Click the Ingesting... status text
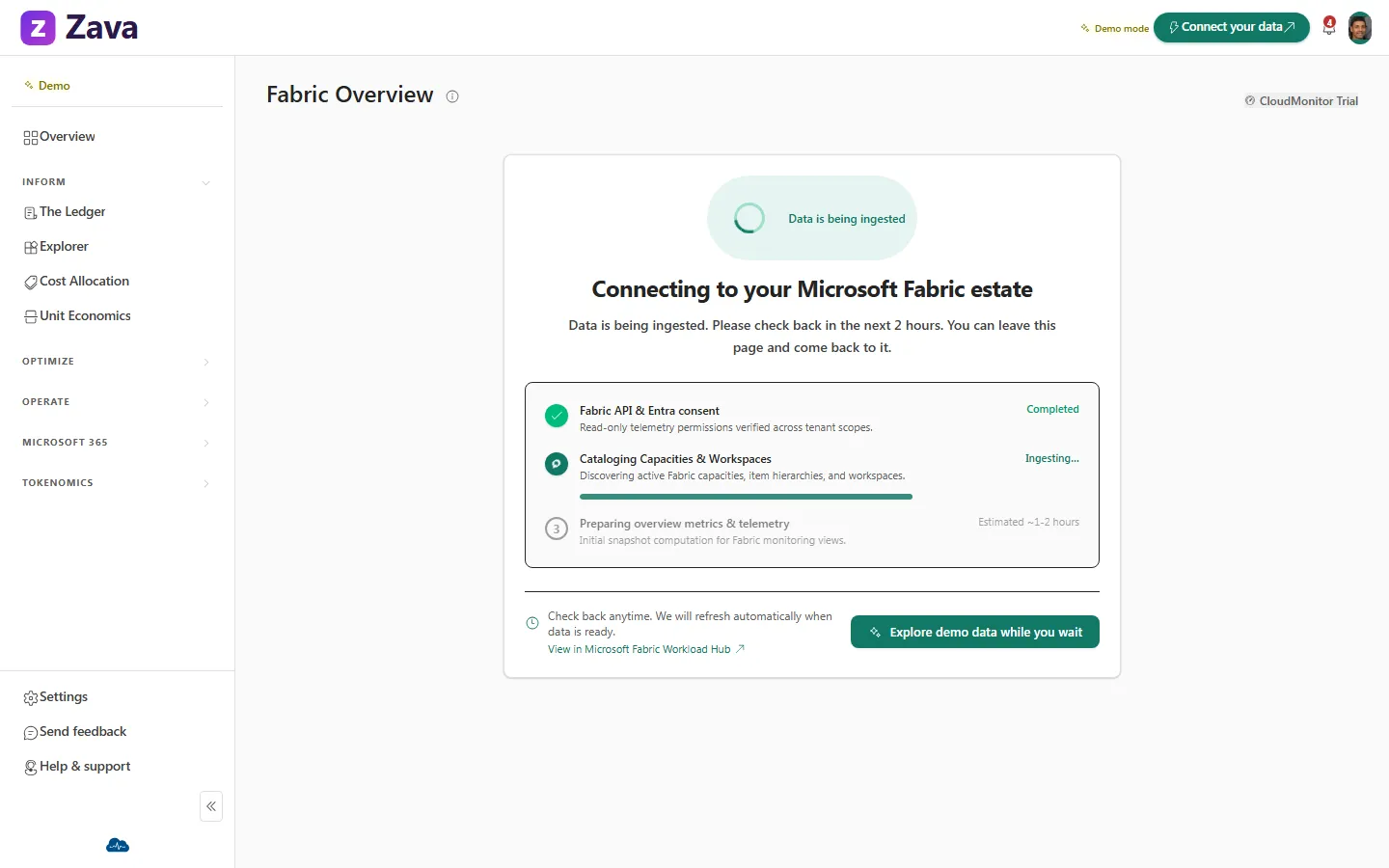 [x=1052, y=458]
